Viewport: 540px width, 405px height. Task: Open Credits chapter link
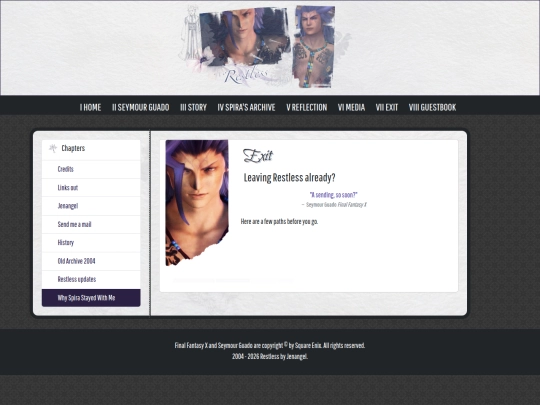[91, 169]
